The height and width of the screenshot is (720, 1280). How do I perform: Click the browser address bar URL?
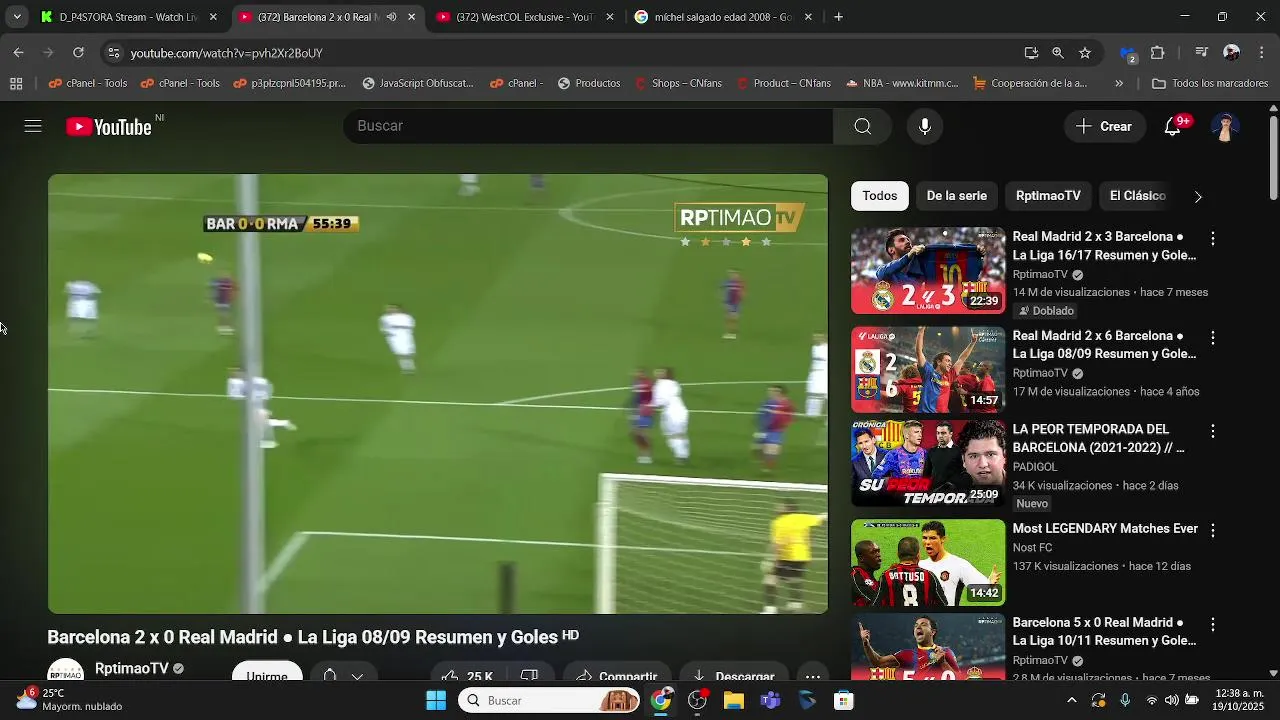click(x=226, y=53)
